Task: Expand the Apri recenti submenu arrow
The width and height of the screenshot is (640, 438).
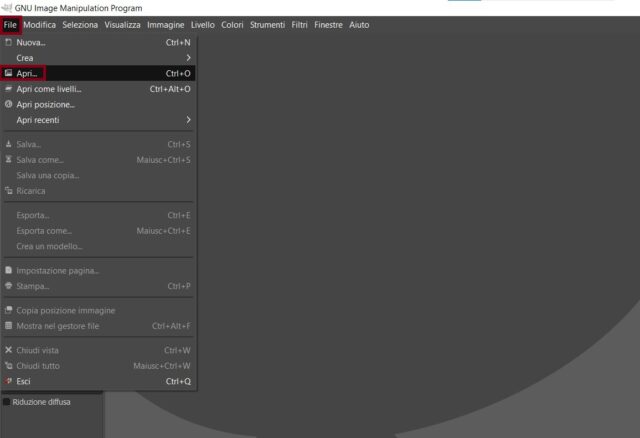Action: click(x=187, y=120)
